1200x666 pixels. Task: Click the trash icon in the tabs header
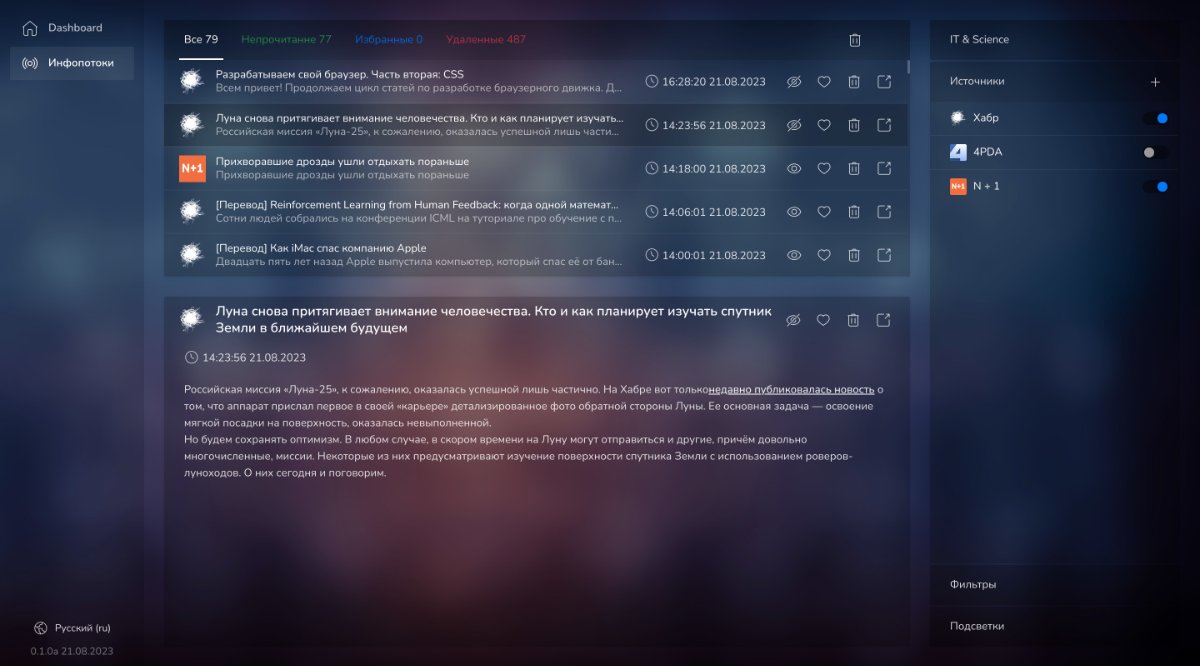coord(854,40)
